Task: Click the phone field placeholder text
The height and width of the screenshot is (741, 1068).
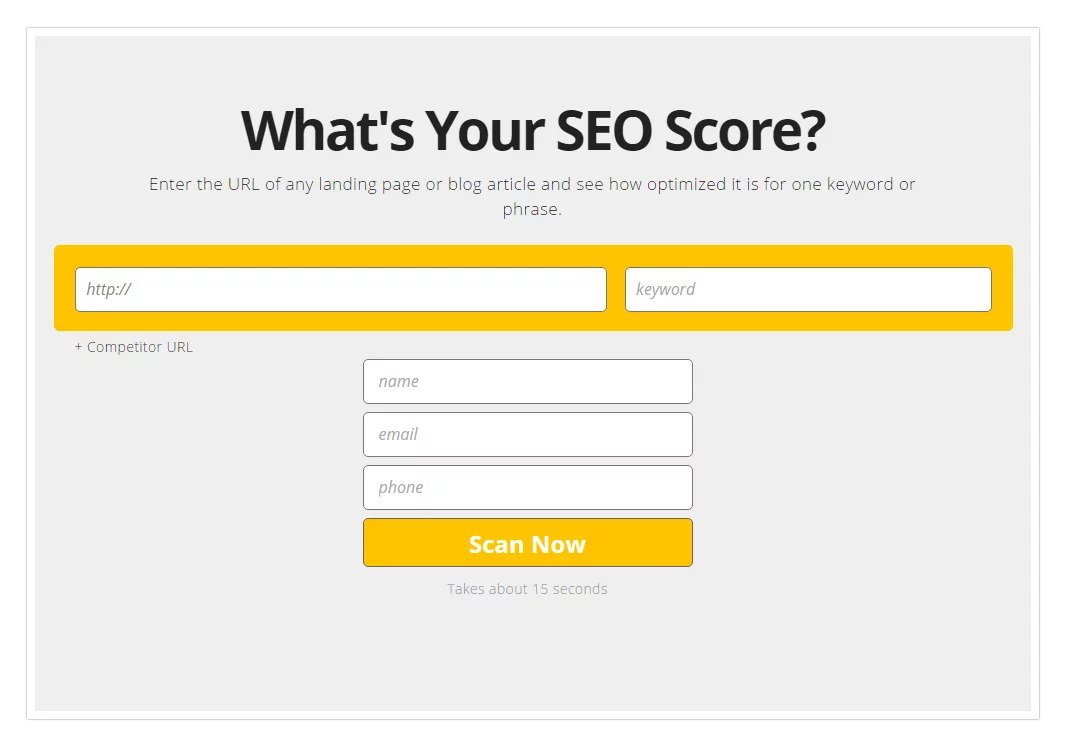Action: click(x=401, y=487)
